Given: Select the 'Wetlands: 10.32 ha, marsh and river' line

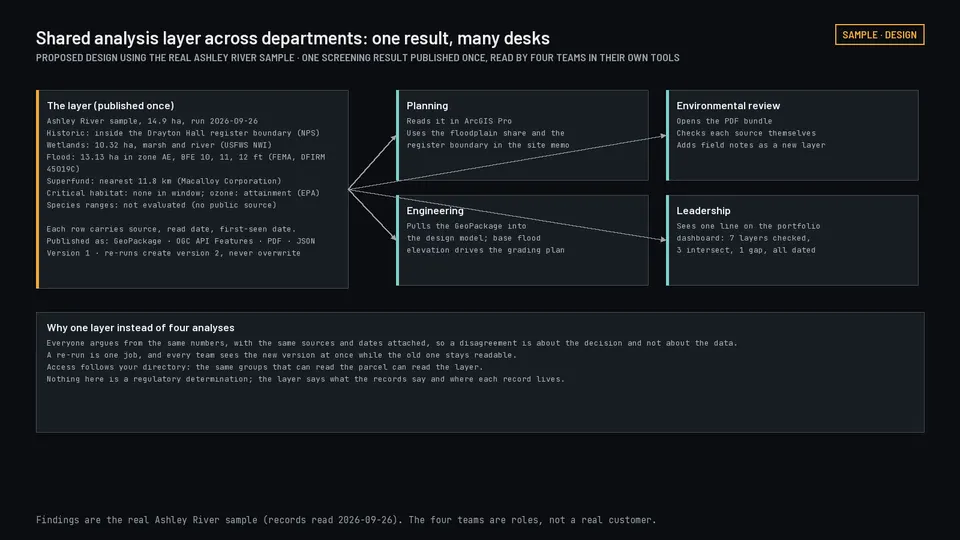Looking at the screenshot, I should click(x=159, y=145).
